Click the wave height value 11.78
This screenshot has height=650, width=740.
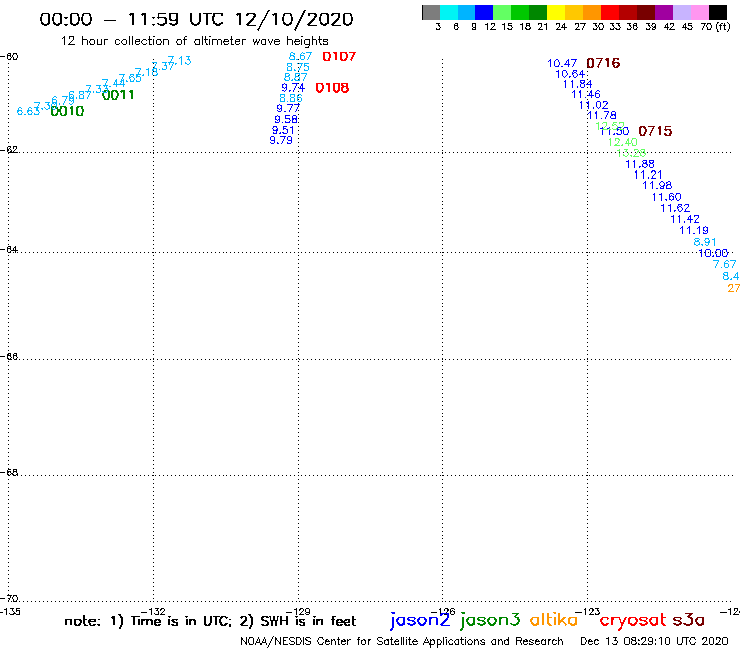tap(602, 116)
